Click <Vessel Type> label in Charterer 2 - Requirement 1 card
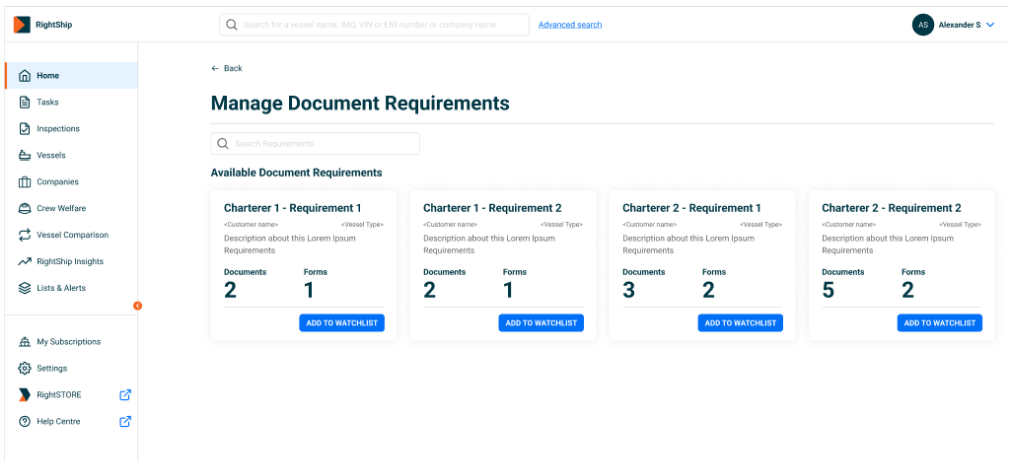 tap(761, 225)
